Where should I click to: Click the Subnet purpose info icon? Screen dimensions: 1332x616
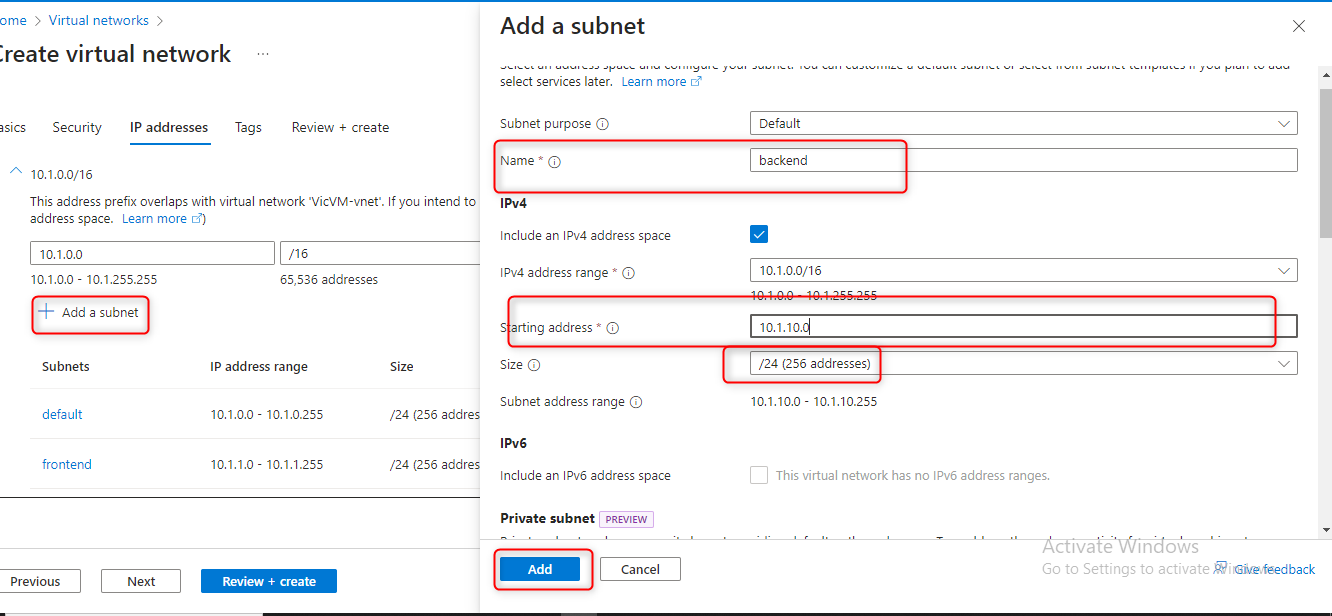(x=602, y=124)
